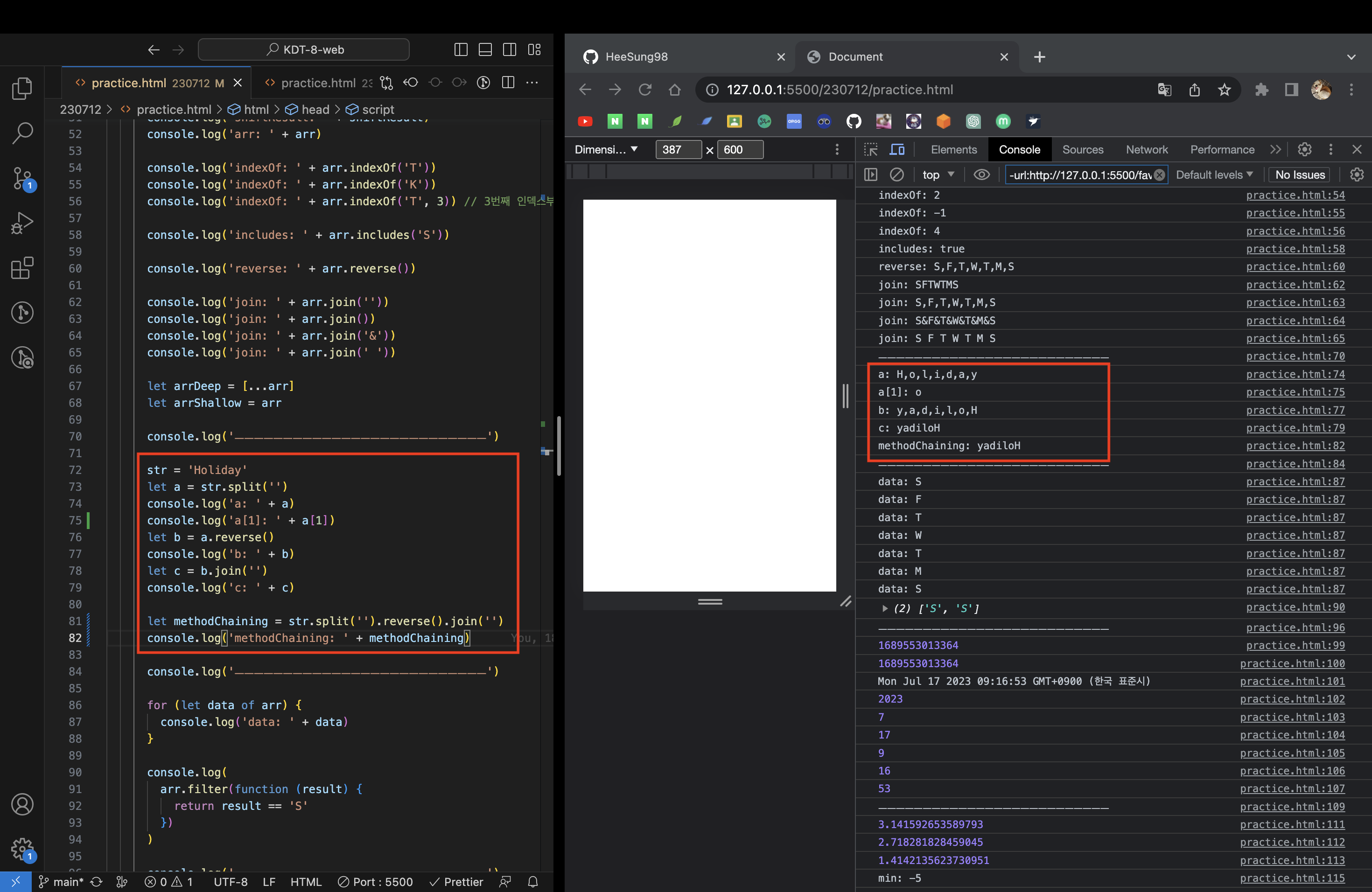Open Run and Debug view
The width and height of the screenshot is (1372, 892).
click(x=22, y=223)
